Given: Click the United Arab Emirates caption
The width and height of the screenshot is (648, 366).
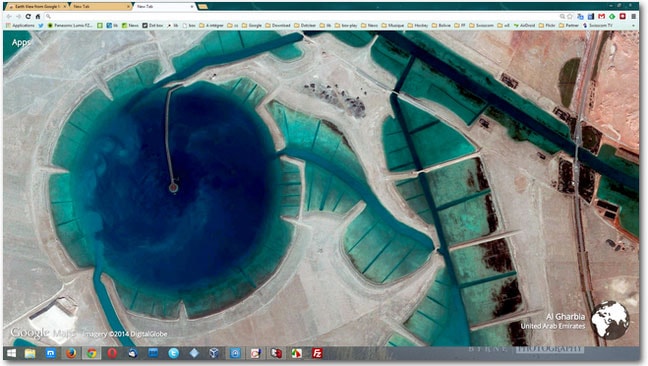Looking at the screenshot, I should pos(553,326).
